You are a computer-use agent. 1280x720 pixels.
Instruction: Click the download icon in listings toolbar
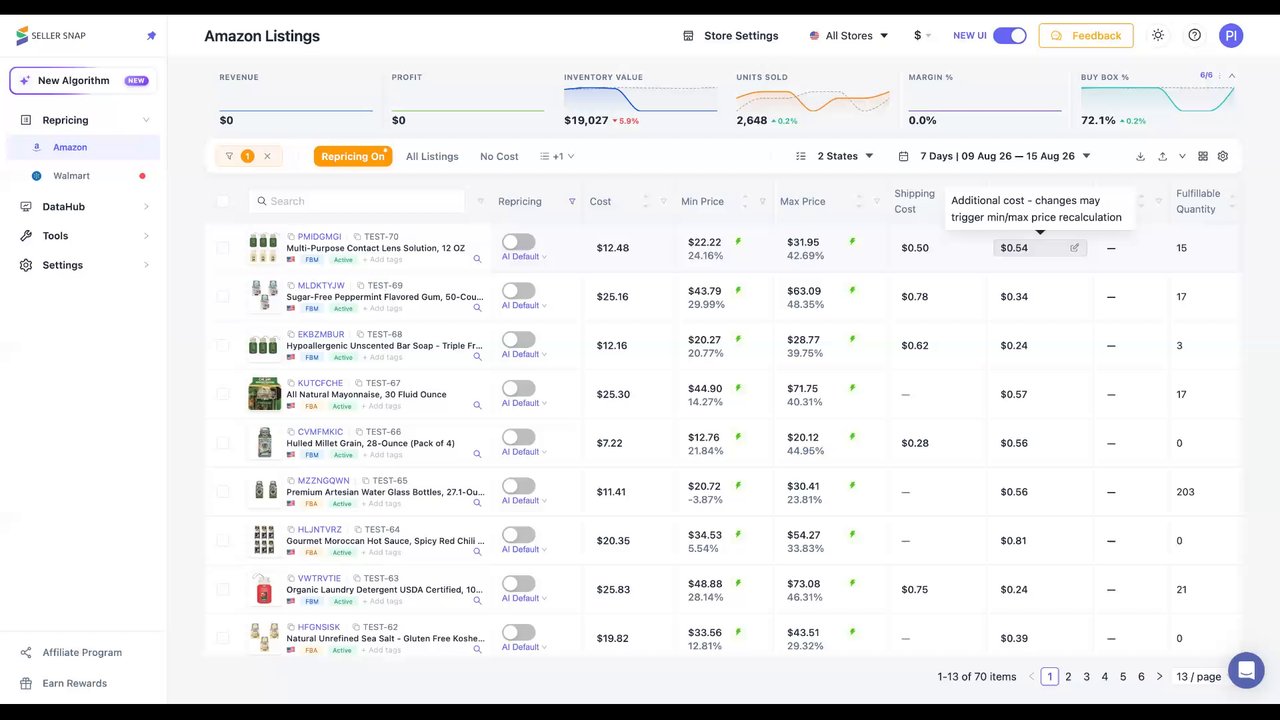(1141, 156)
